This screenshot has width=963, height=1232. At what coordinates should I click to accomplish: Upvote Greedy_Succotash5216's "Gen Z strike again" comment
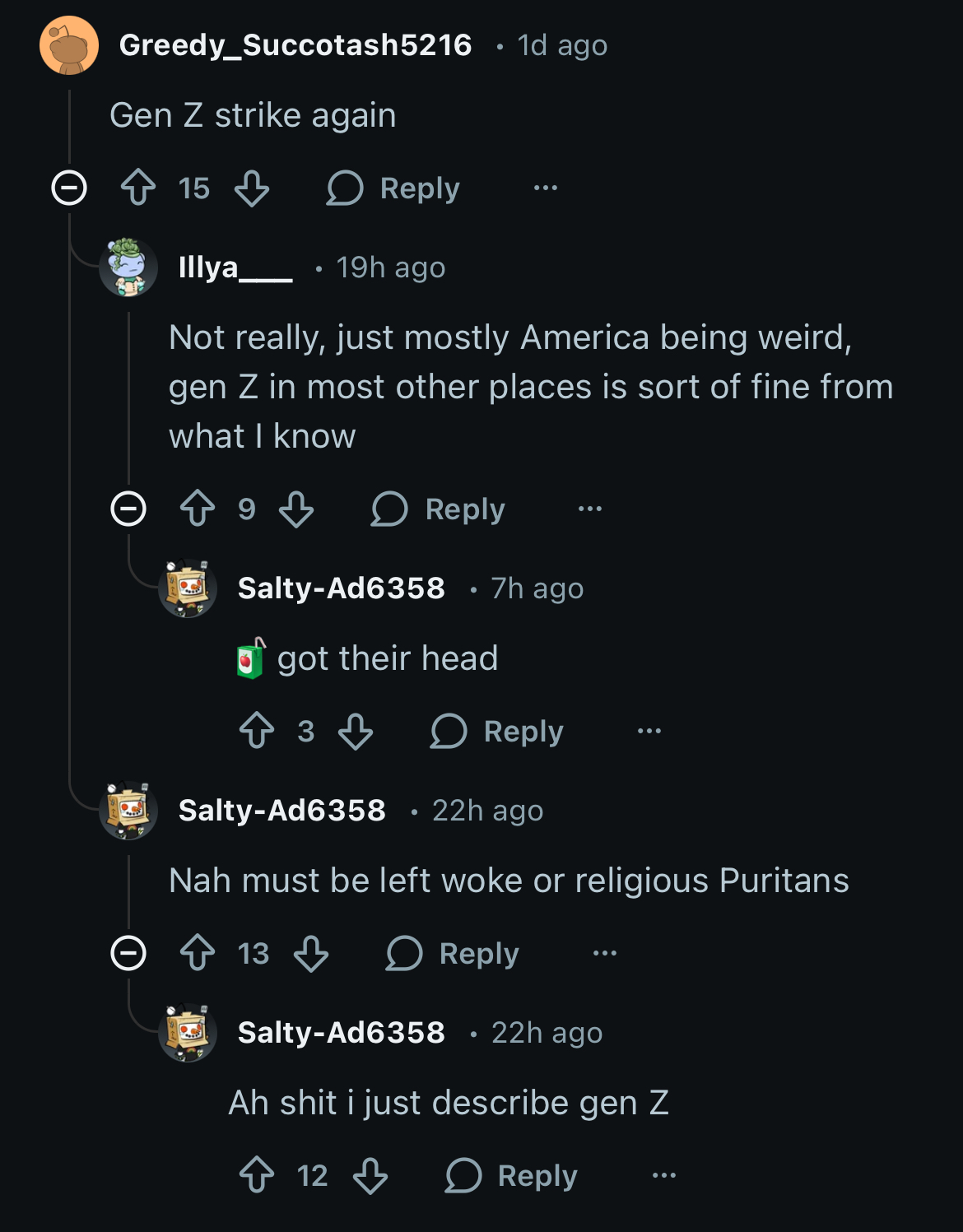click(138, 188)
